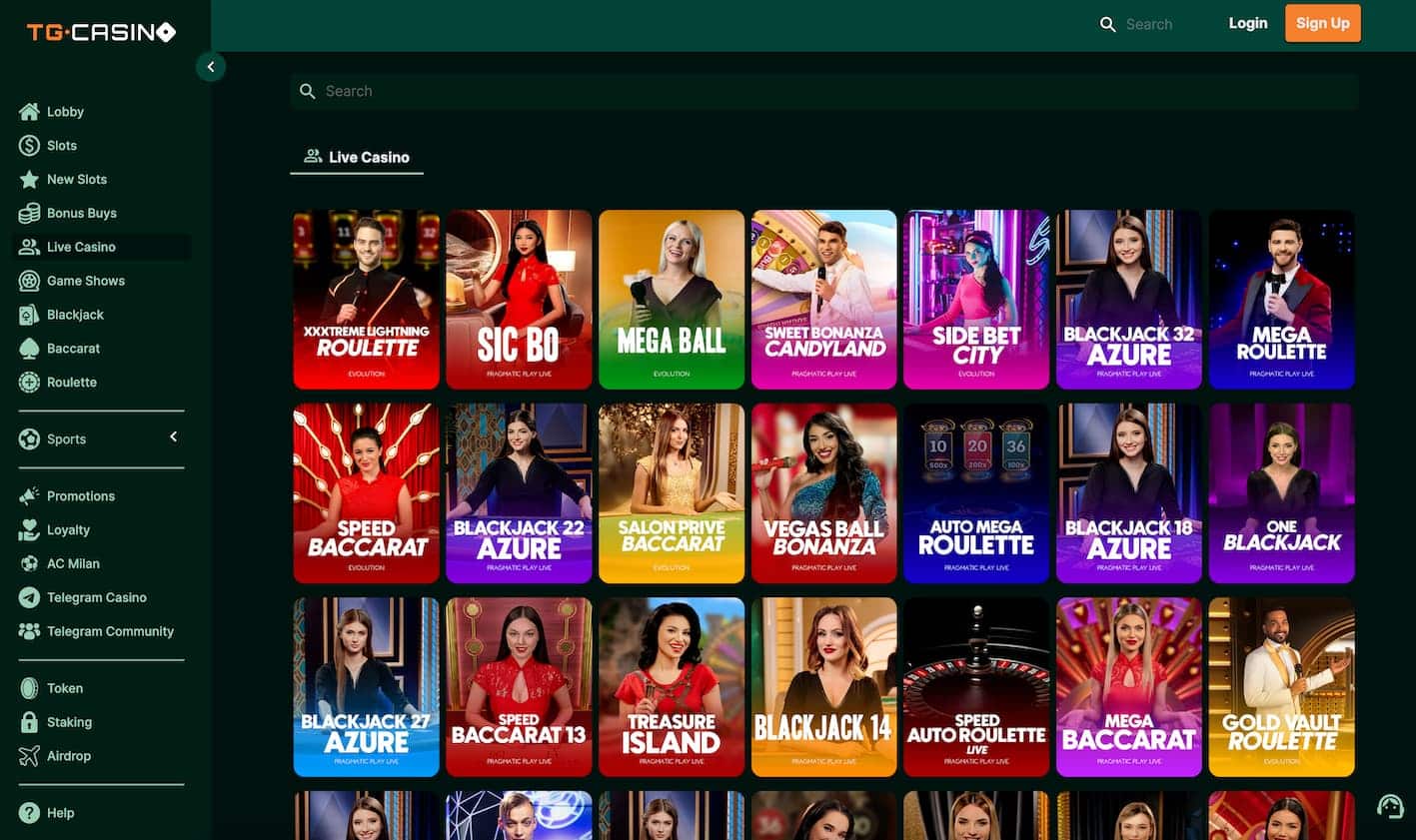Click the TG Casino logo

(101, 32)
